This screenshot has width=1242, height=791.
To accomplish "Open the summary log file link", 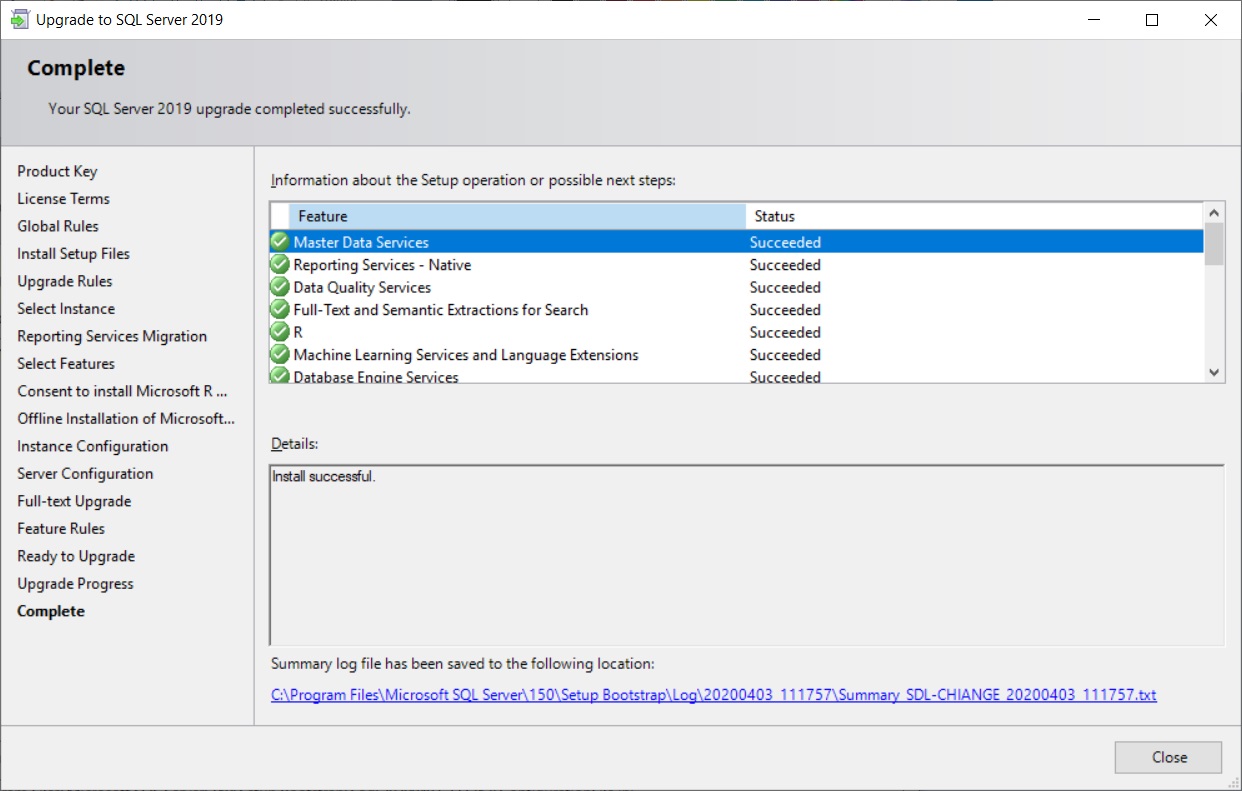I will pyautogui.click(x=713, y=694).
